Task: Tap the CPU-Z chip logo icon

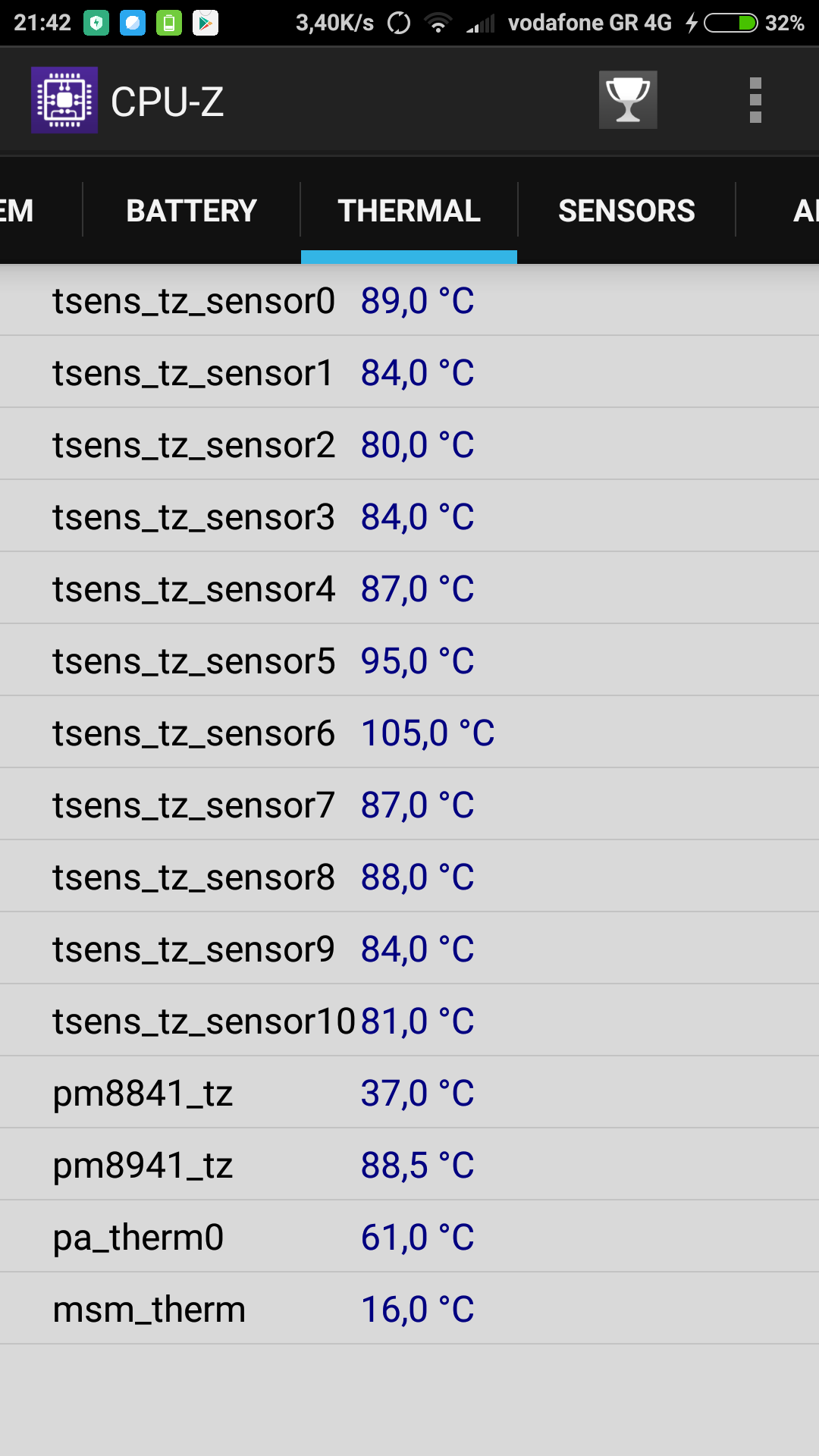Action: pos(64,100)
